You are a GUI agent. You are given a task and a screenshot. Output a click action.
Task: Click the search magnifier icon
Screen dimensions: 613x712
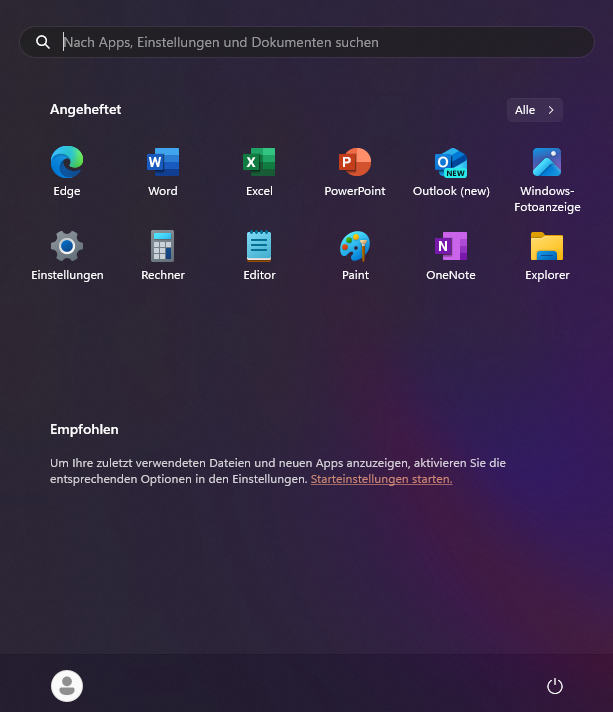point(43,42)
